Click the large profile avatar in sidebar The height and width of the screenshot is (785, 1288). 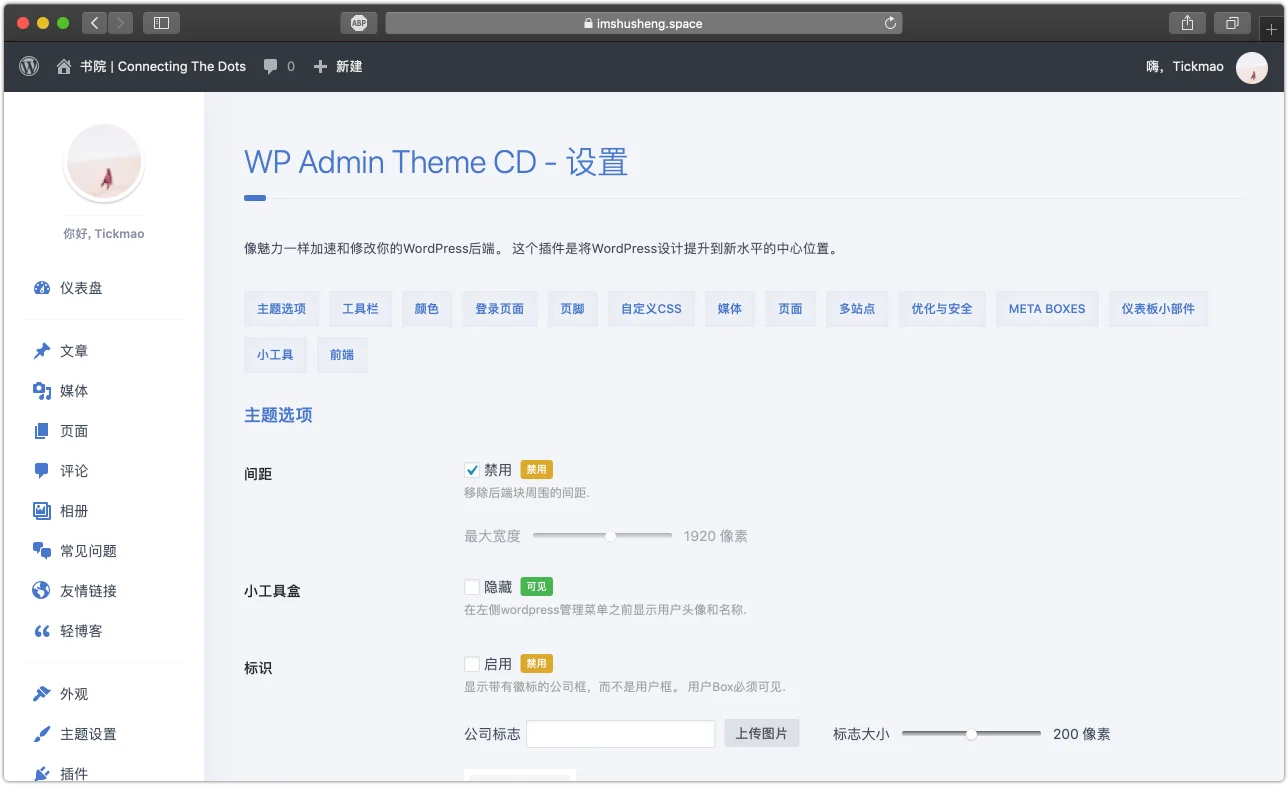[104, 164]
